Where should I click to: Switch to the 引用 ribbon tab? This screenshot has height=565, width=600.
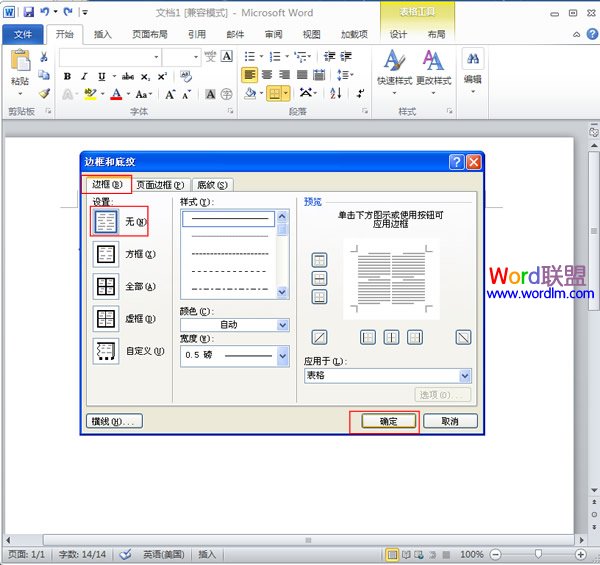(x=197, y=34)
